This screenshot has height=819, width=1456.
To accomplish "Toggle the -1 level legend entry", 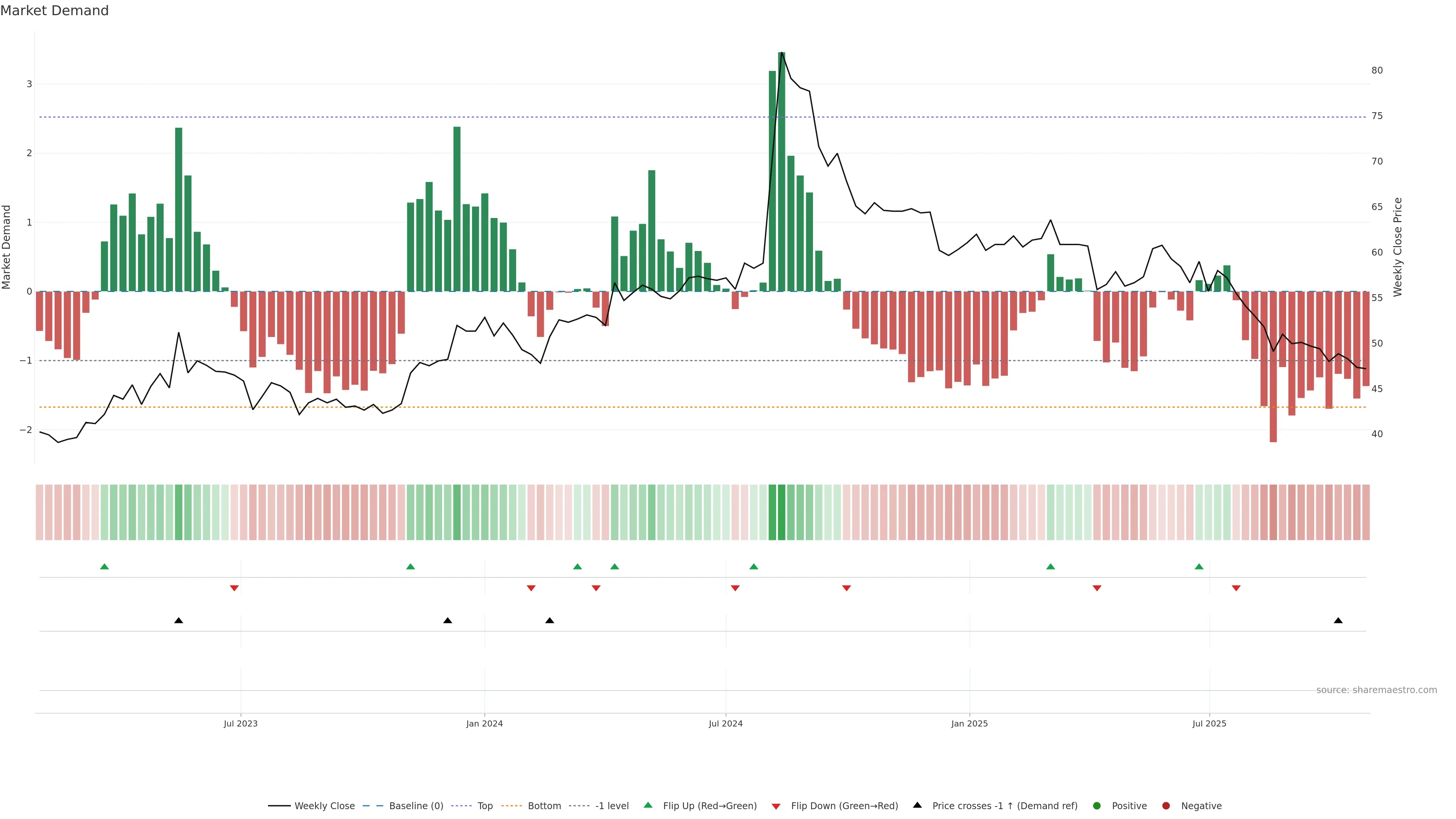I will [612, 806].
